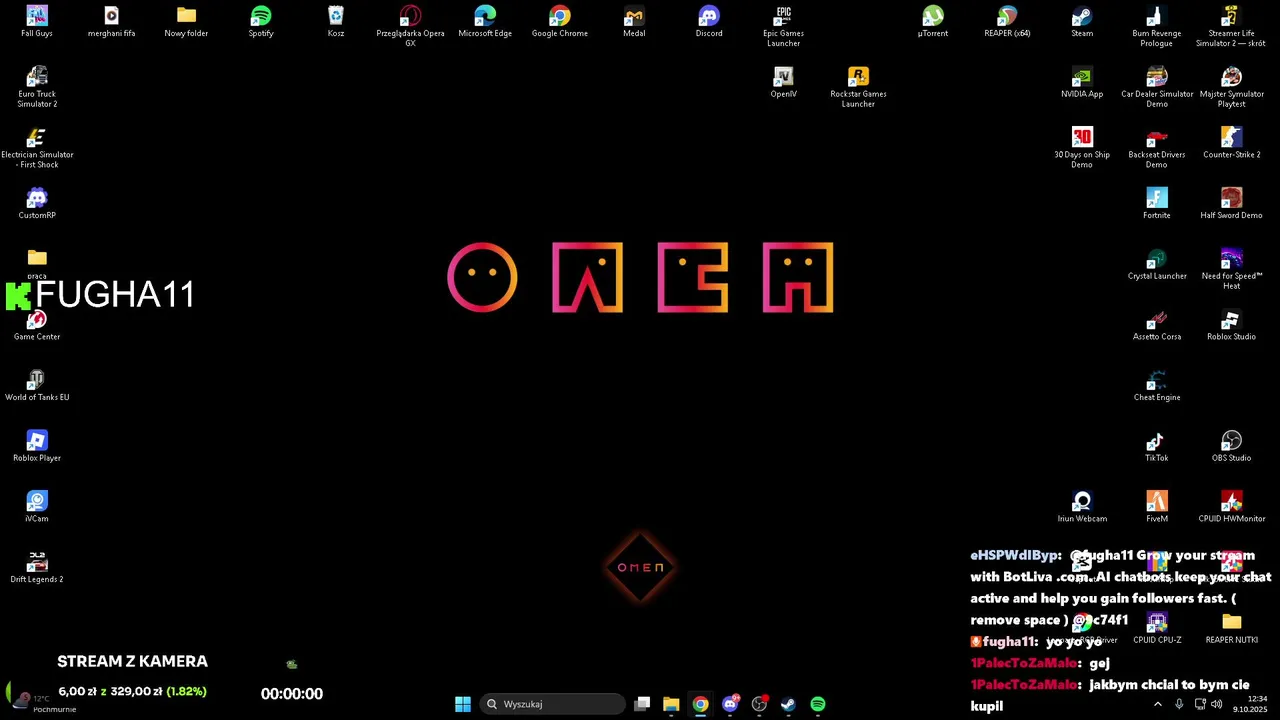1280x720 pixels.
Task: Open the microphone tray icon
Action: point(1179,704)
